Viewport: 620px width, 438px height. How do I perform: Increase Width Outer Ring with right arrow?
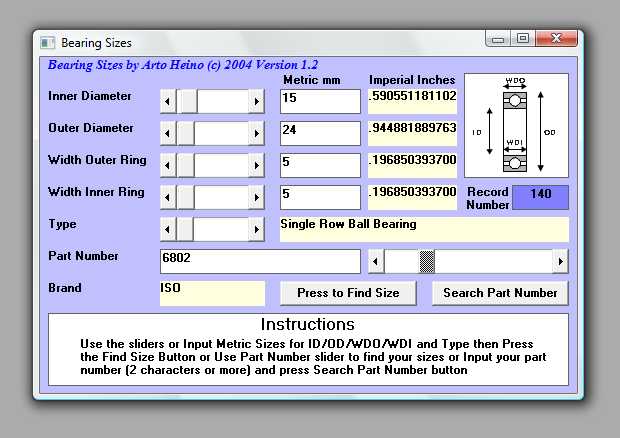(x=256, y=165)
